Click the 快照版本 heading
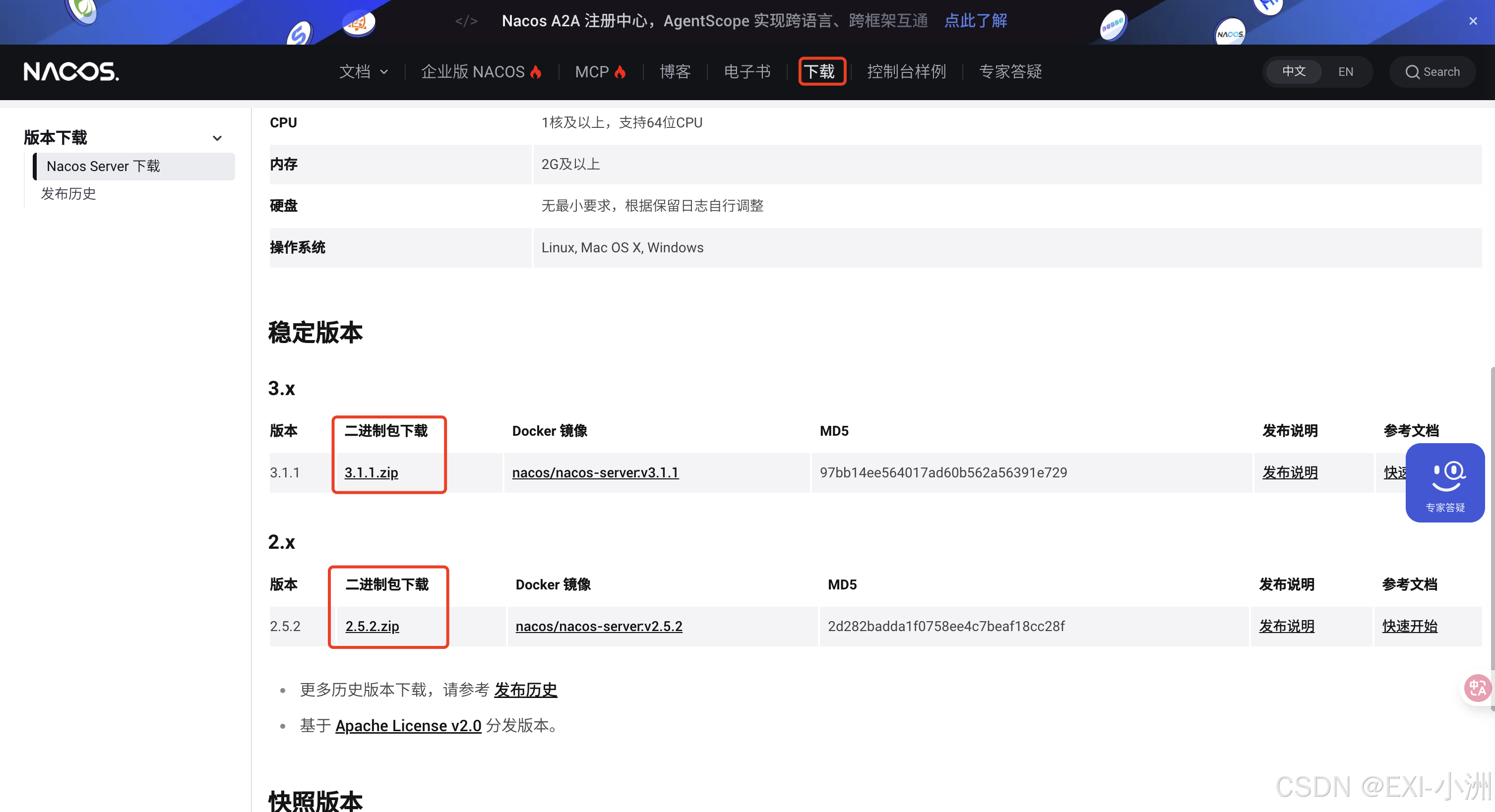Image resolution: width=1495 pixels, height=812 pixels. click(315, 801)
